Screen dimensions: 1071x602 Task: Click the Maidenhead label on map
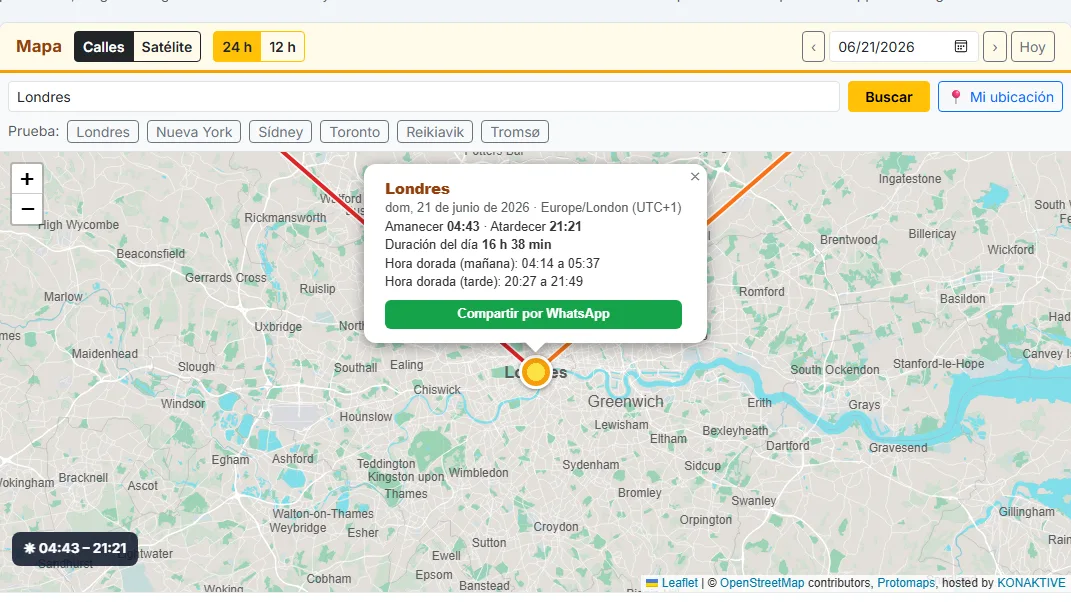coord(105,354)
